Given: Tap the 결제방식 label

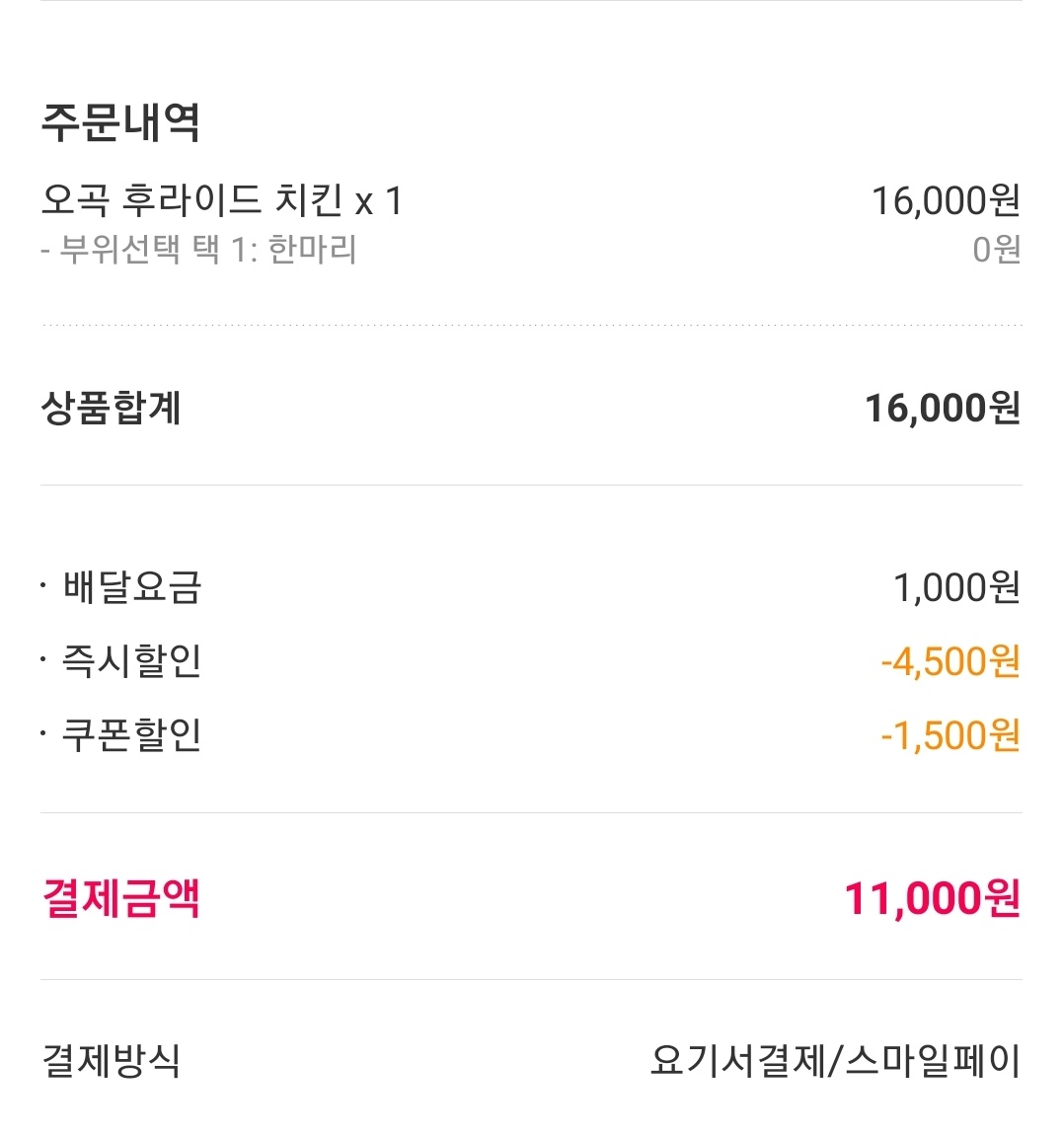Looking at the screenshot, I should [x=111, y=1061].
